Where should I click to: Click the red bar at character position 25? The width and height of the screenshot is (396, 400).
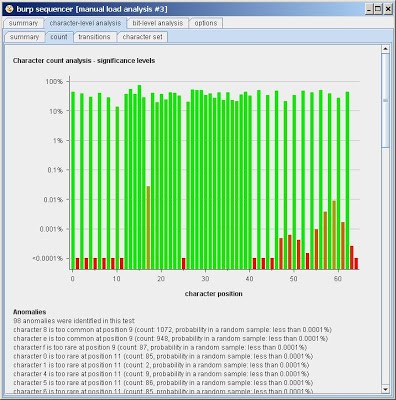coord(184,263)
